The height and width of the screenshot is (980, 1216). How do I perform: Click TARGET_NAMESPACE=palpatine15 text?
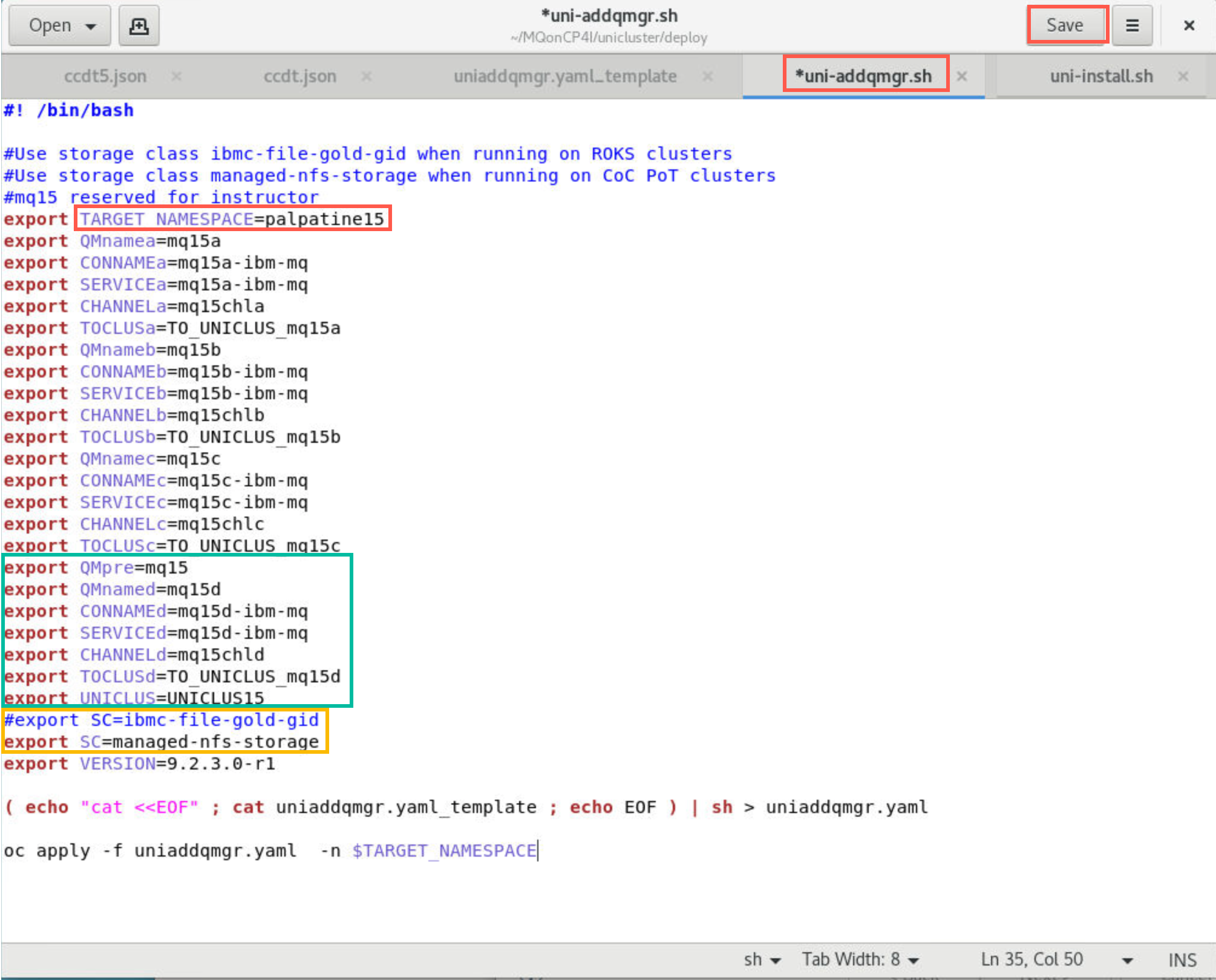(x=232, y=219)
